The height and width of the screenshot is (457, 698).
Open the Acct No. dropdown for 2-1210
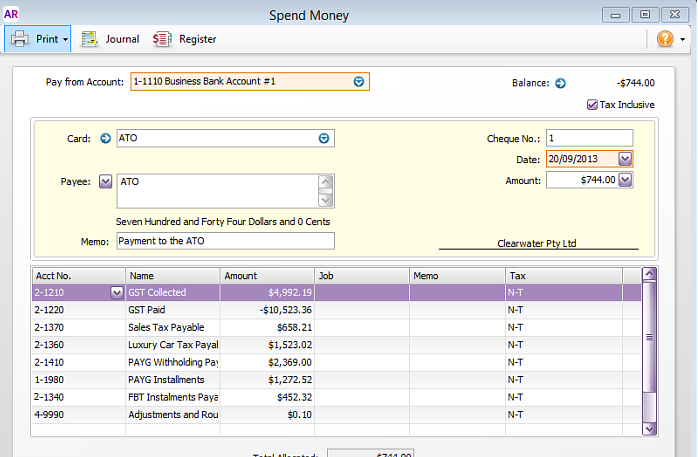117,292
